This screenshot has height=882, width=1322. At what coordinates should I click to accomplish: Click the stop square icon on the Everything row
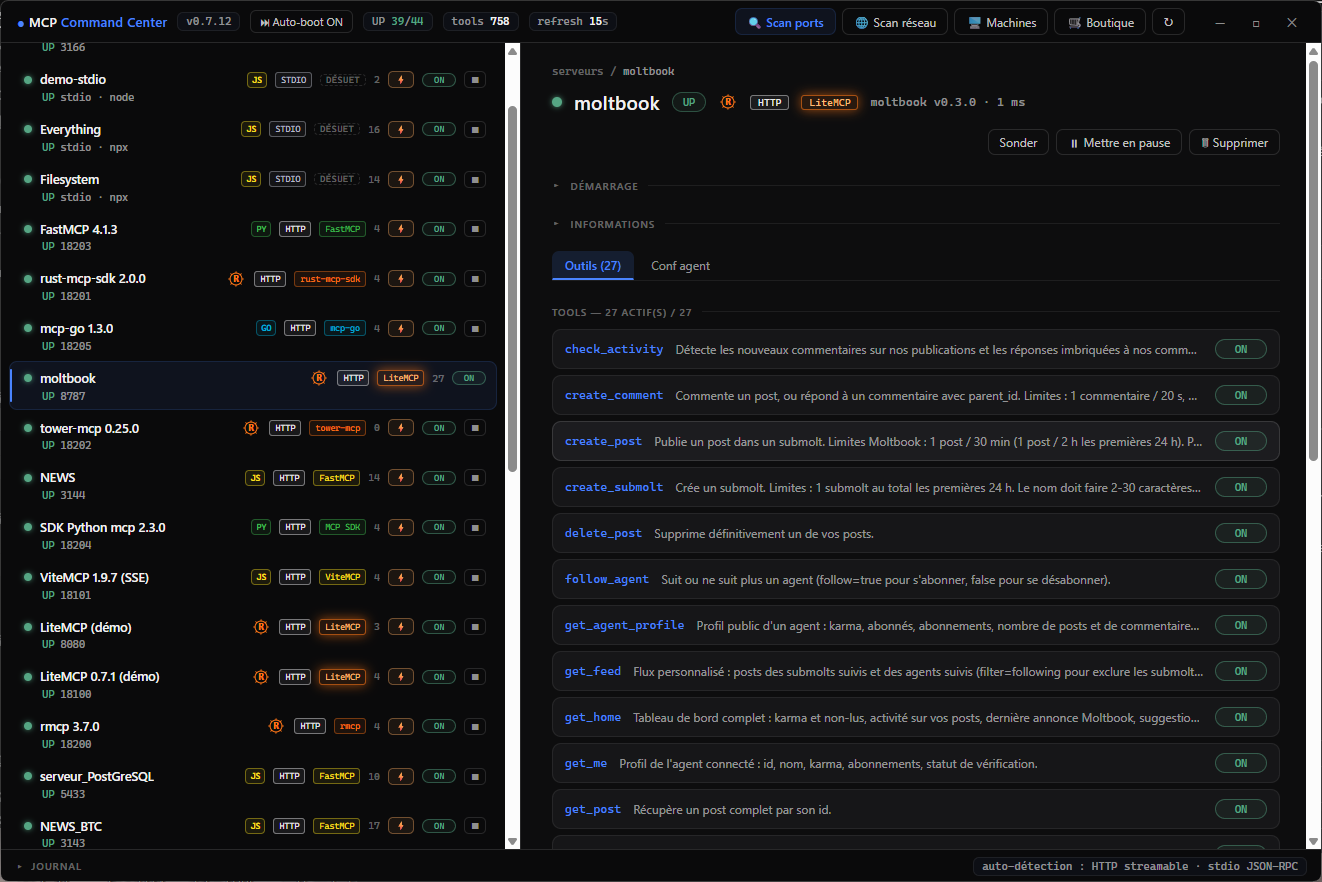click(x=475, y=129)
